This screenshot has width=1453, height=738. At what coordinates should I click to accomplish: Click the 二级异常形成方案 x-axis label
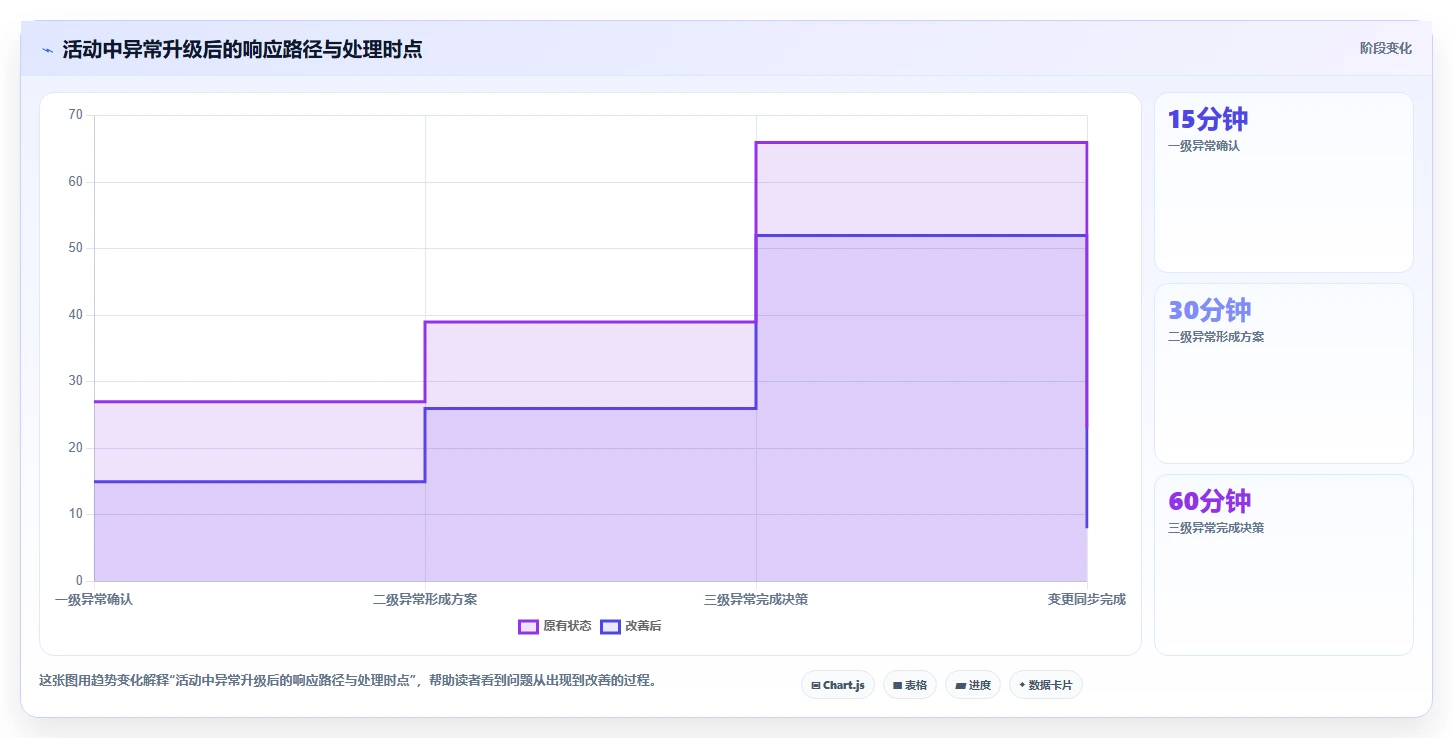425,600
